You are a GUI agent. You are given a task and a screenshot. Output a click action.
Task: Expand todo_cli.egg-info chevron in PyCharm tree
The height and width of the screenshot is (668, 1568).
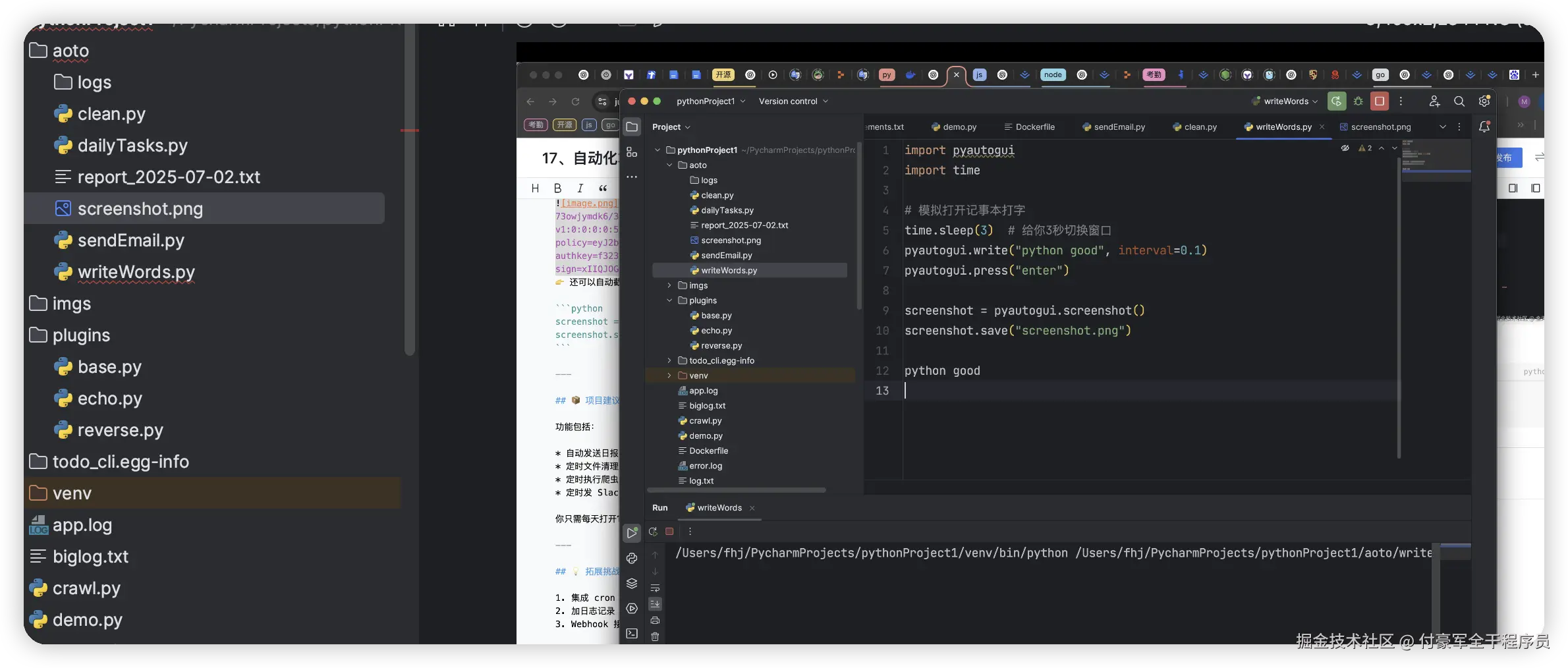click(669, 360)
